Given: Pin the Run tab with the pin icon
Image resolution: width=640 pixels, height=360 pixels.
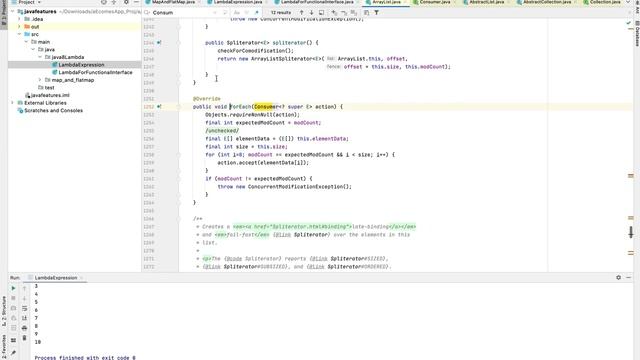Looking at the screenshot, I should pyautogui.click(x=13, y=352).
